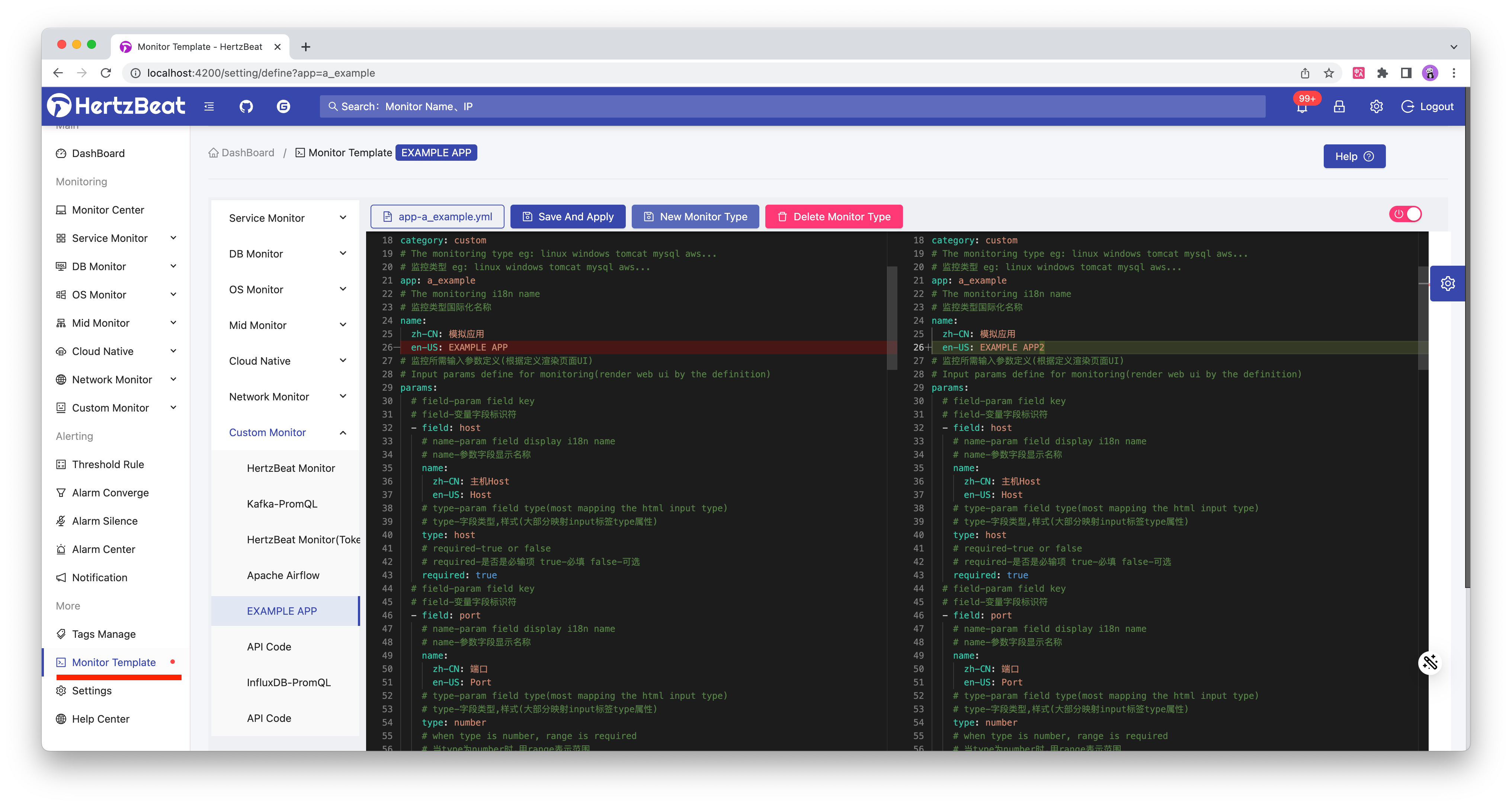The width and height of the screenshot is (1512, 806).
Task: Click the search monitor input field
Action: coord(792,106)
